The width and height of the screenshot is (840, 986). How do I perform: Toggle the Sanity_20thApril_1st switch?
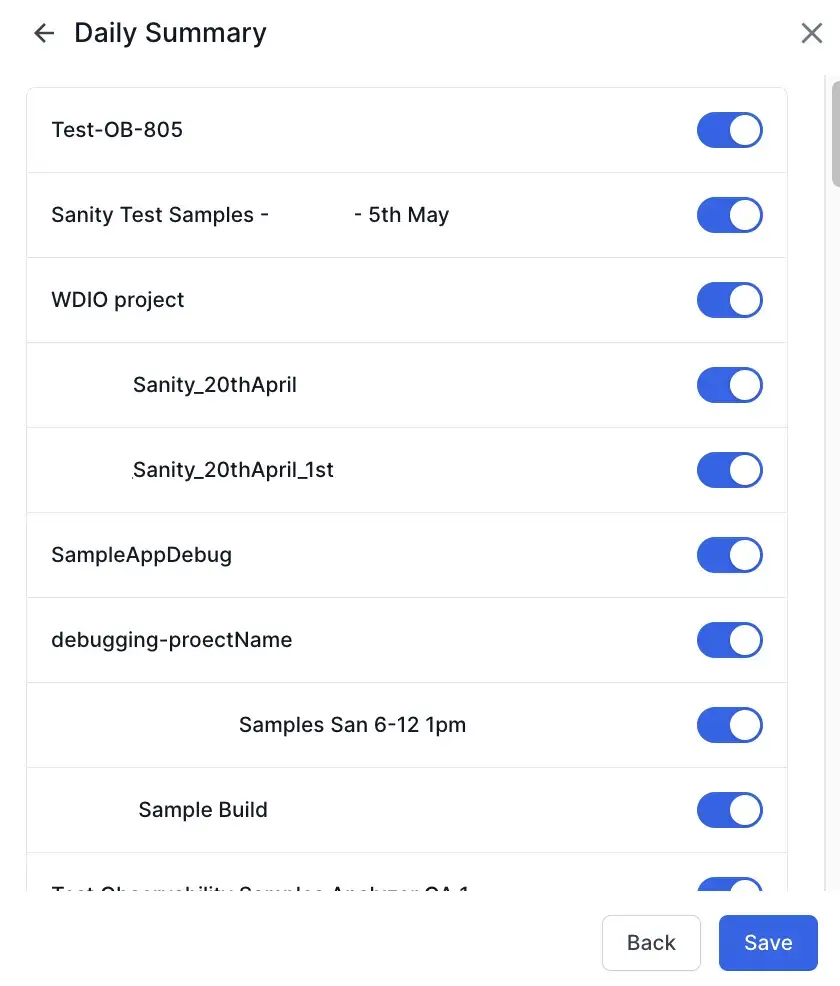click(x=729, y=470)
